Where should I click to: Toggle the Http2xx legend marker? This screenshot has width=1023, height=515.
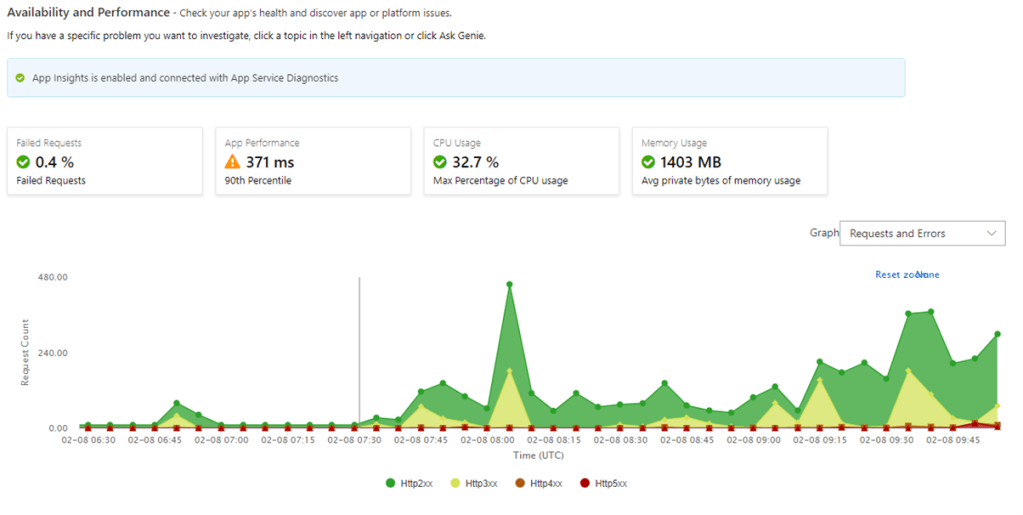coord(391,483)
